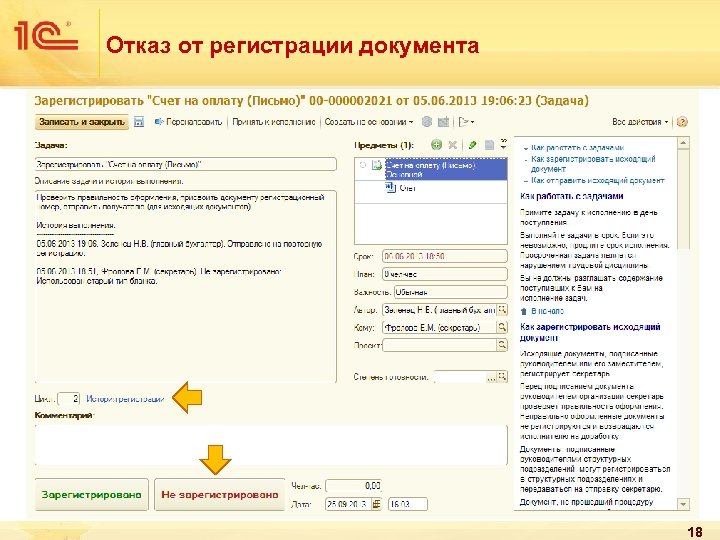Click the green Зарегистрировано button

click(x=92, y=495)
